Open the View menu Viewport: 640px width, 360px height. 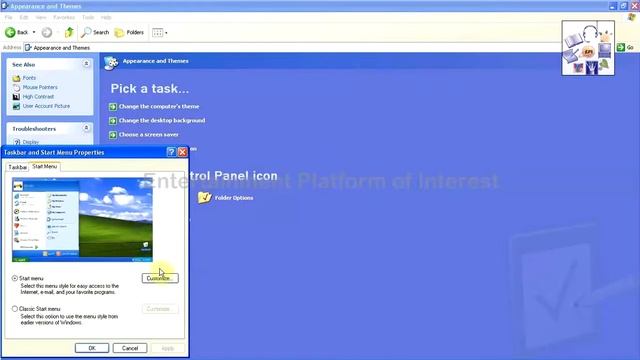(x=41, y=18)
